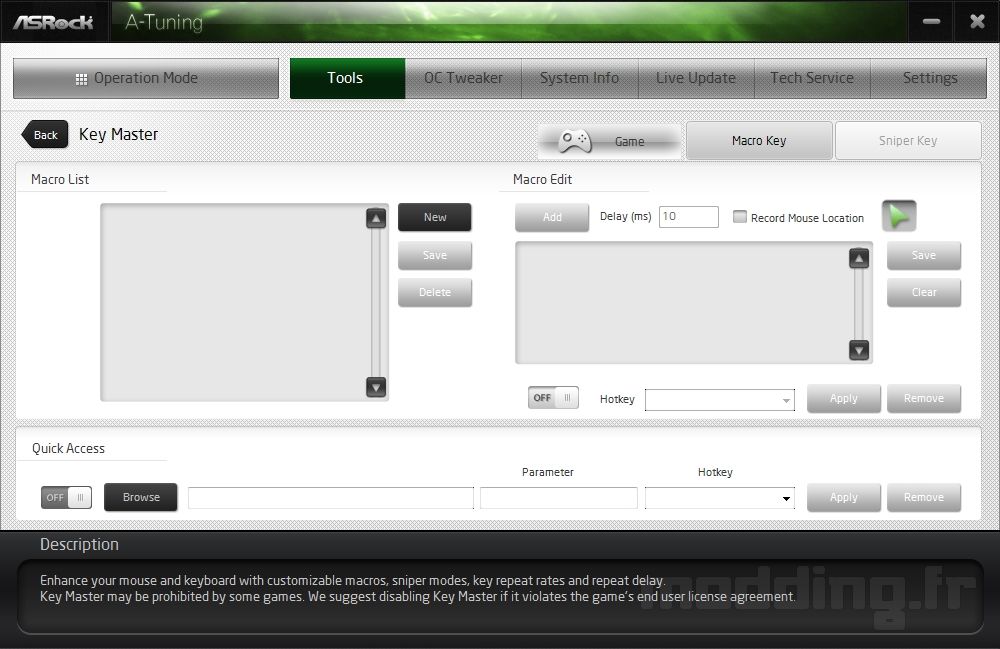Click Macro Edit scroll down arrow
The image size is (1000, 649).
(x=859, y=350)
